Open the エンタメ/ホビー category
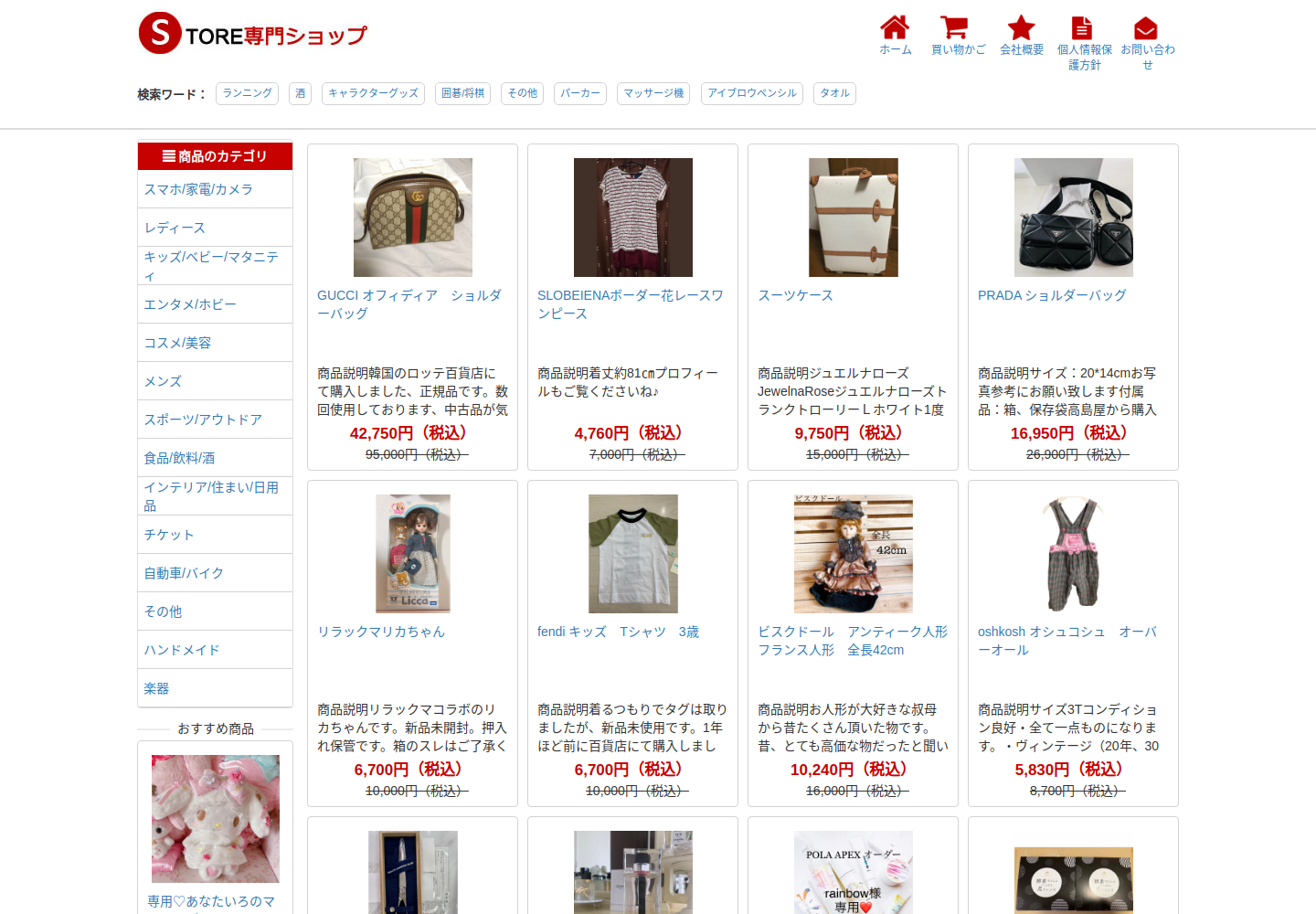Viewport: 1316px width, 914px height. [215, 304]
